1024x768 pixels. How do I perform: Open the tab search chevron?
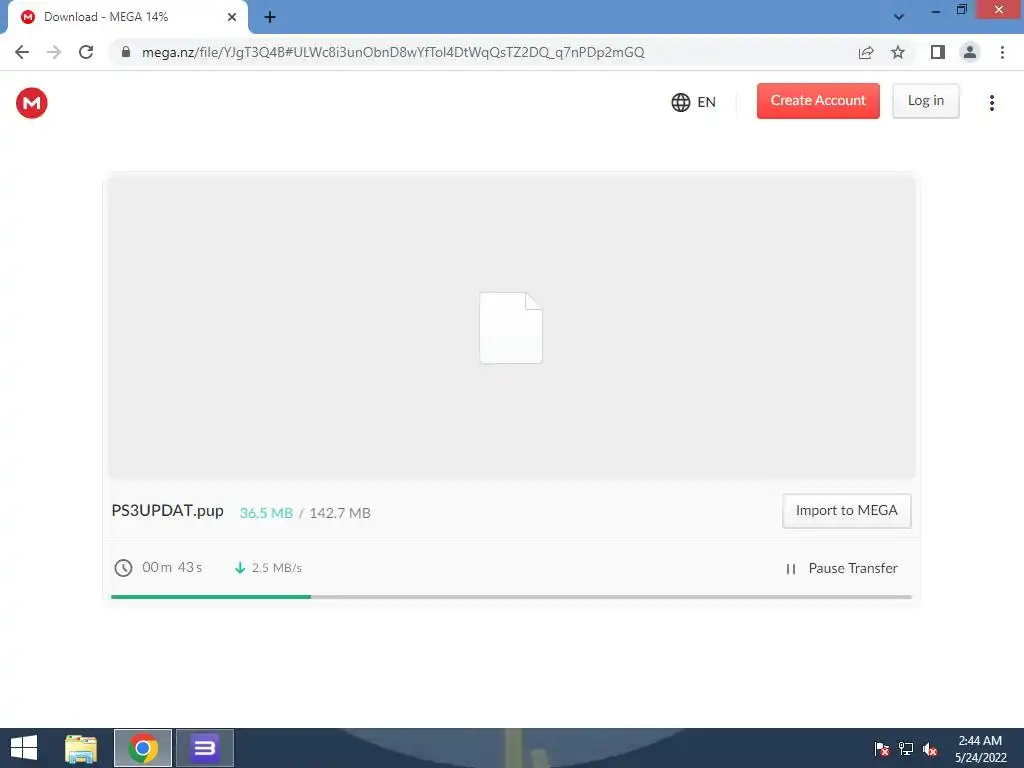(x=899, y=17)
